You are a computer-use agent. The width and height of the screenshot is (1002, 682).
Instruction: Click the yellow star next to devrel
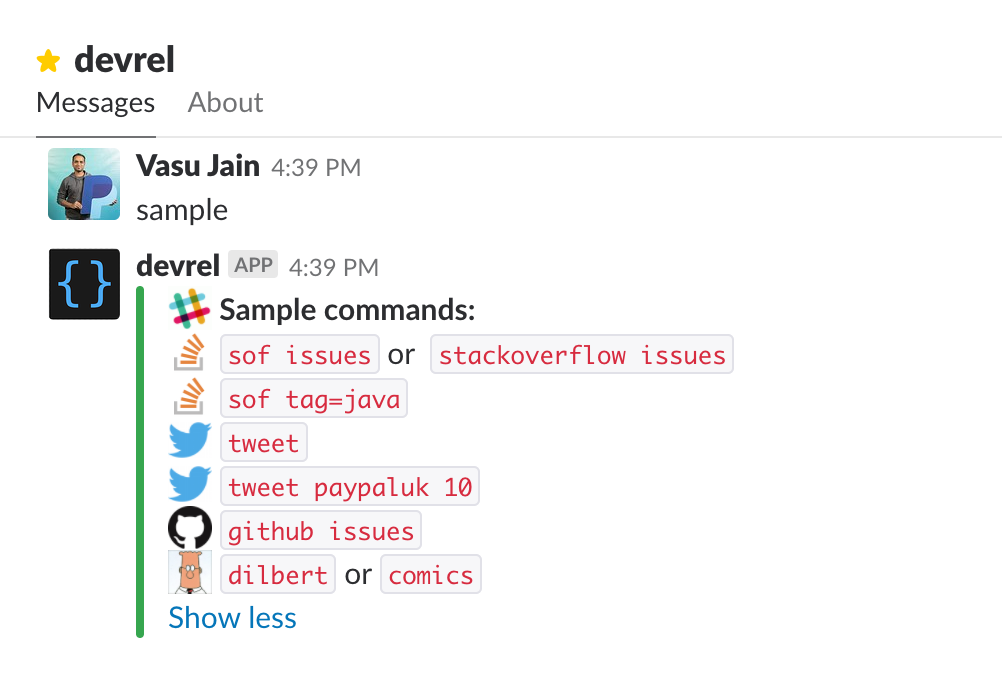click(x=48, y=62)
